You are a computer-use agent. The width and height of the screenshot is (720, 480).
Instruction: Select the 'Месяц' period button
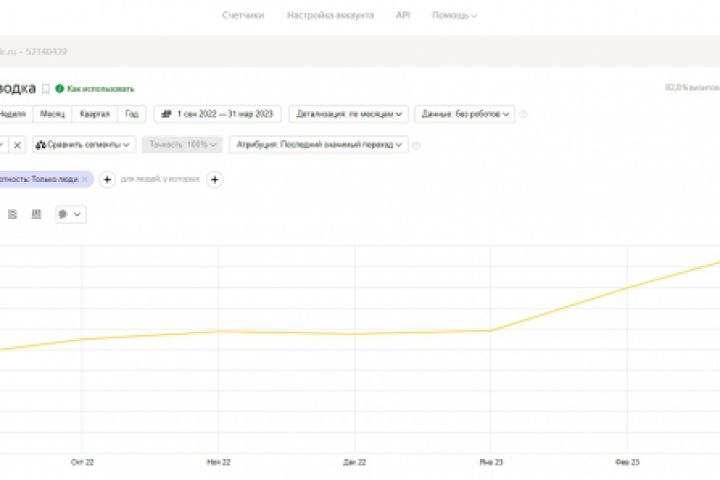52,114
